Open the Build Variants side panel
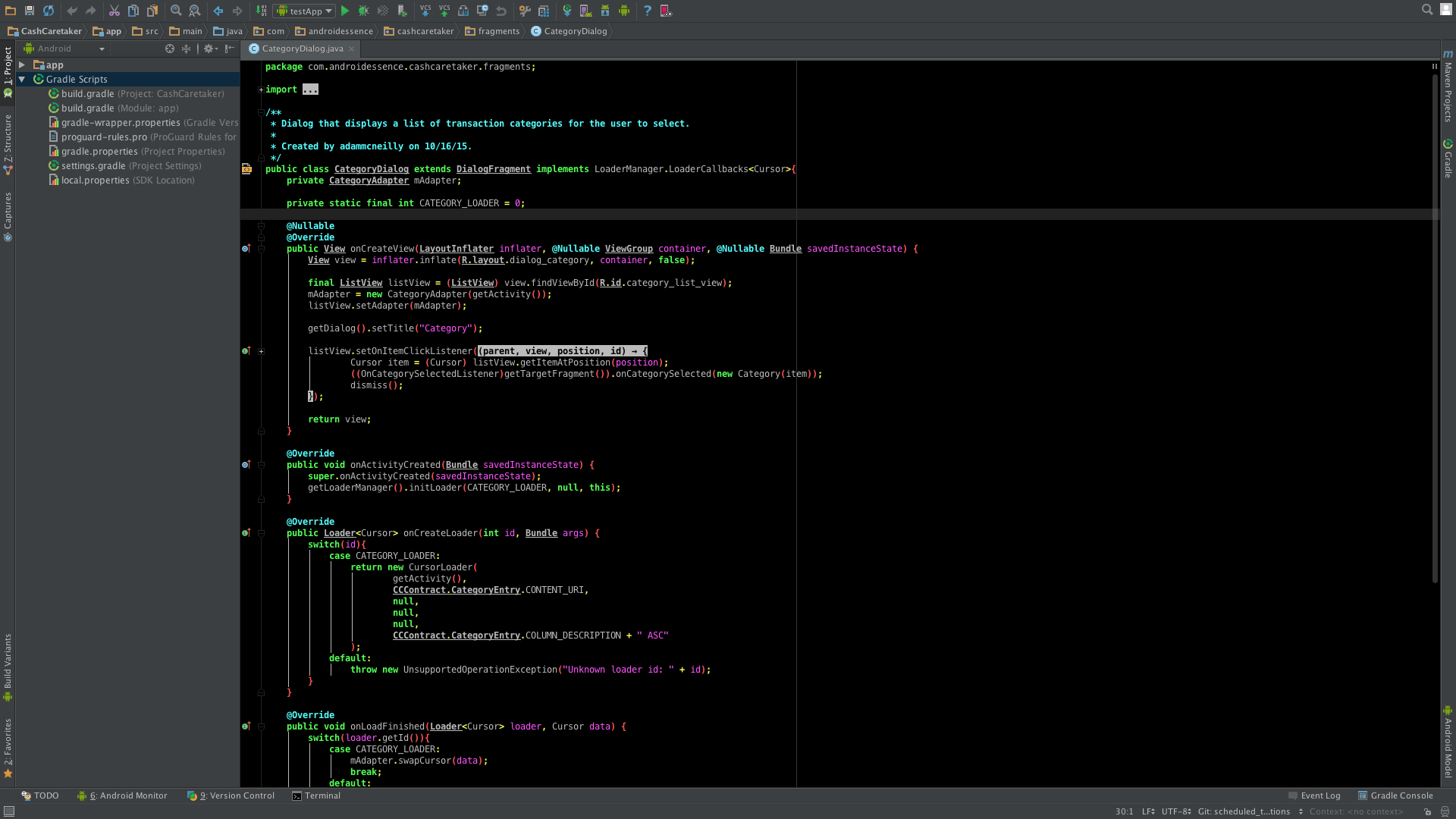This screenshot has height=819, width=1456. 8,667
